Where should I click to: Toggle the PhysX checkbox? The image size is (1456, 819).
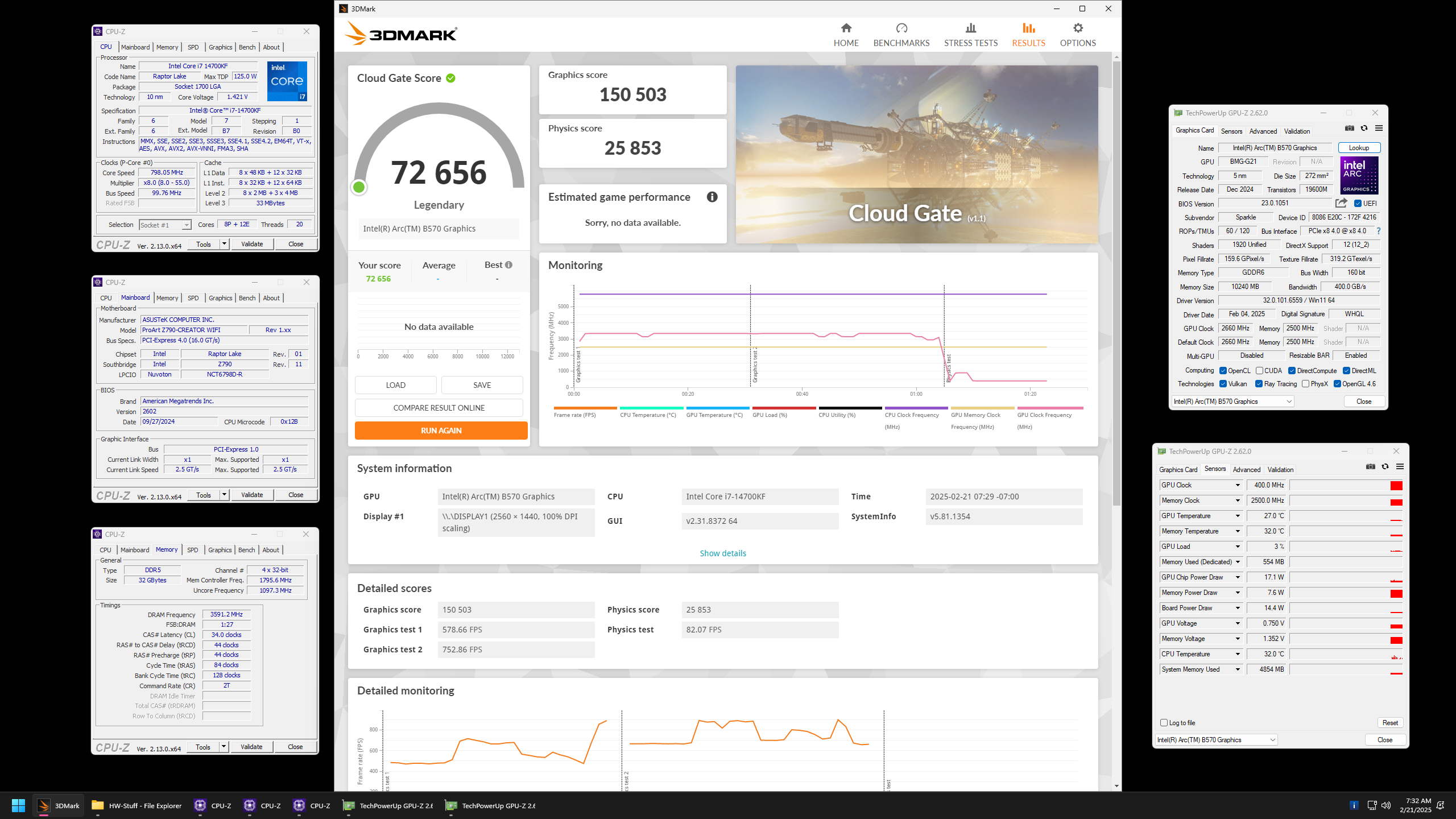pyautogui.click(x=1305, y=384)
